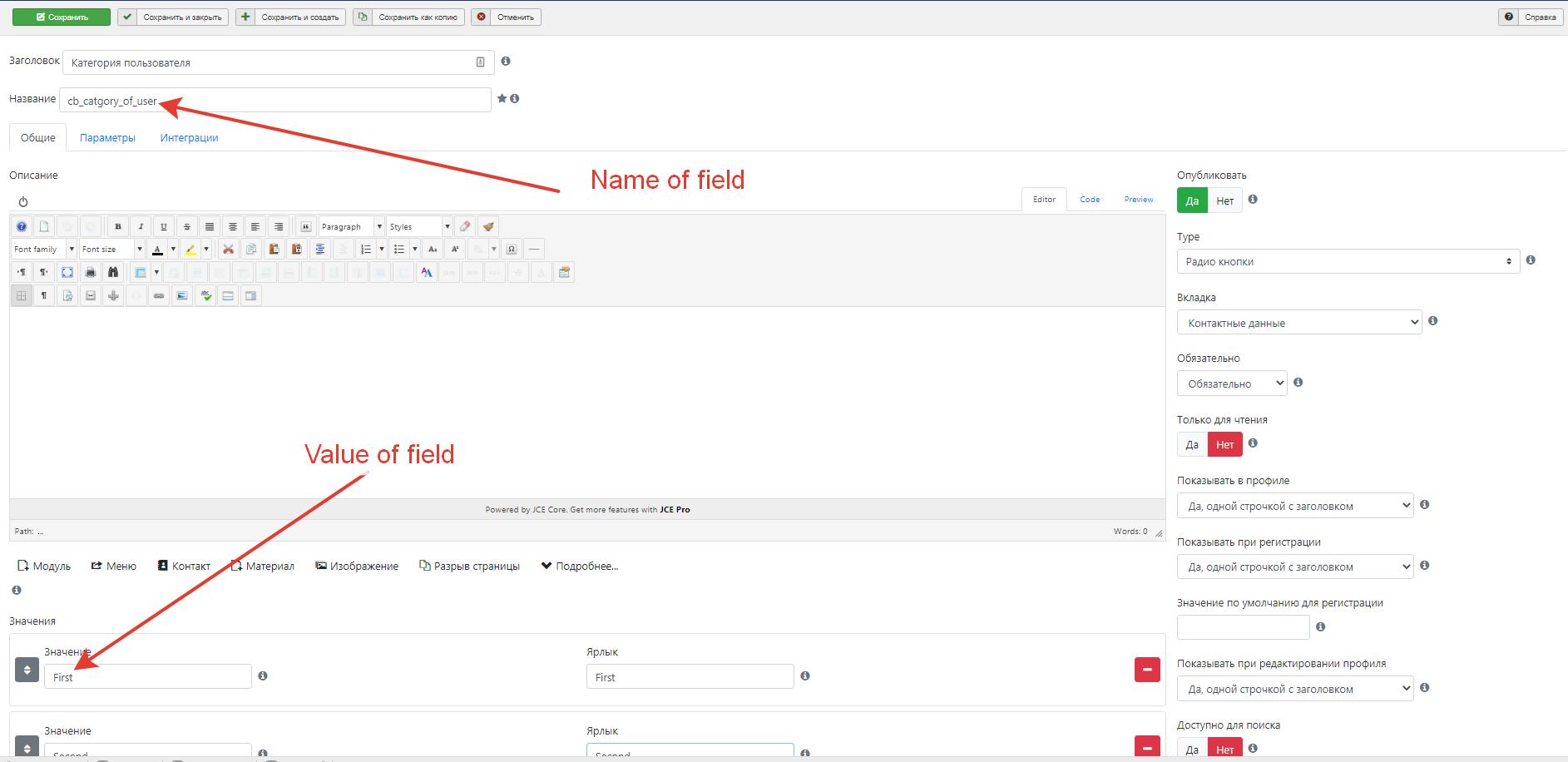Open the Paragraph format dropdown
This screenshot has width=1568, height=762.
[x=351, y=226]
